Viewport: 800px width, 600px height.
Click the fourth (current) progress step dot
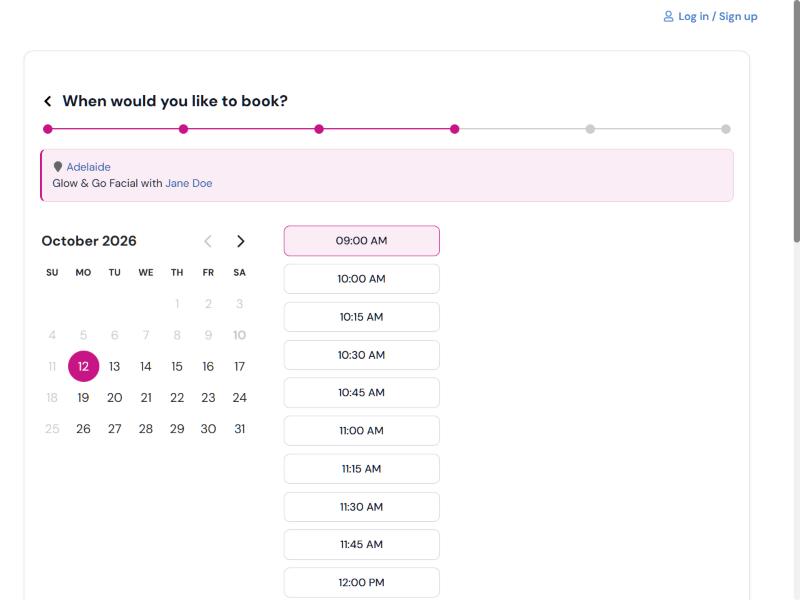pos(455,129)
